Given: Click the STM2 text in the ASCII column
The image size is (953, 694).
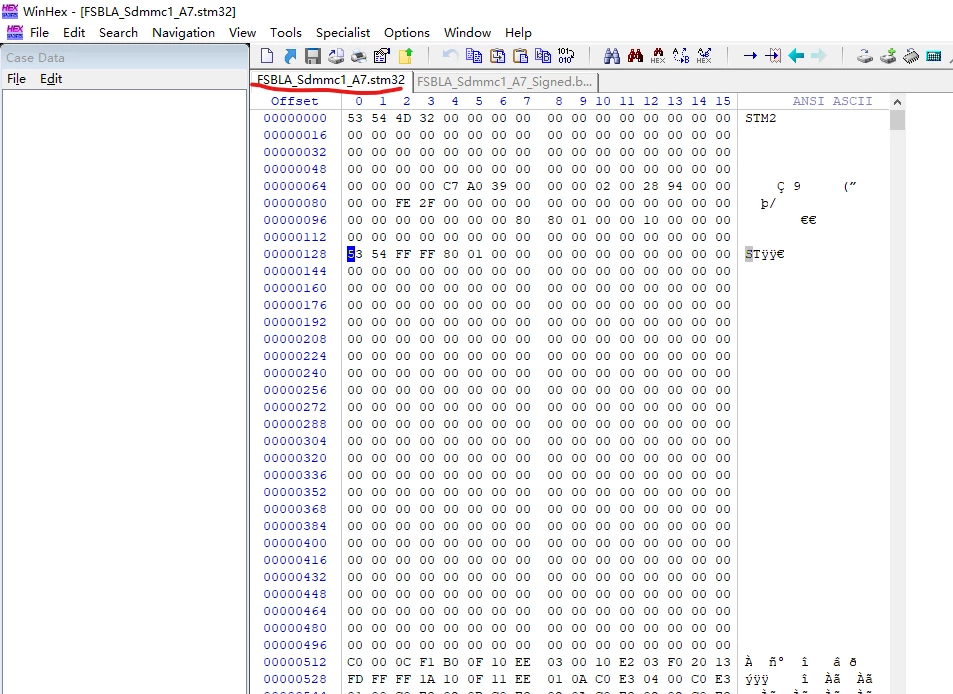Looking at the screenshot, I should point(761,118).
